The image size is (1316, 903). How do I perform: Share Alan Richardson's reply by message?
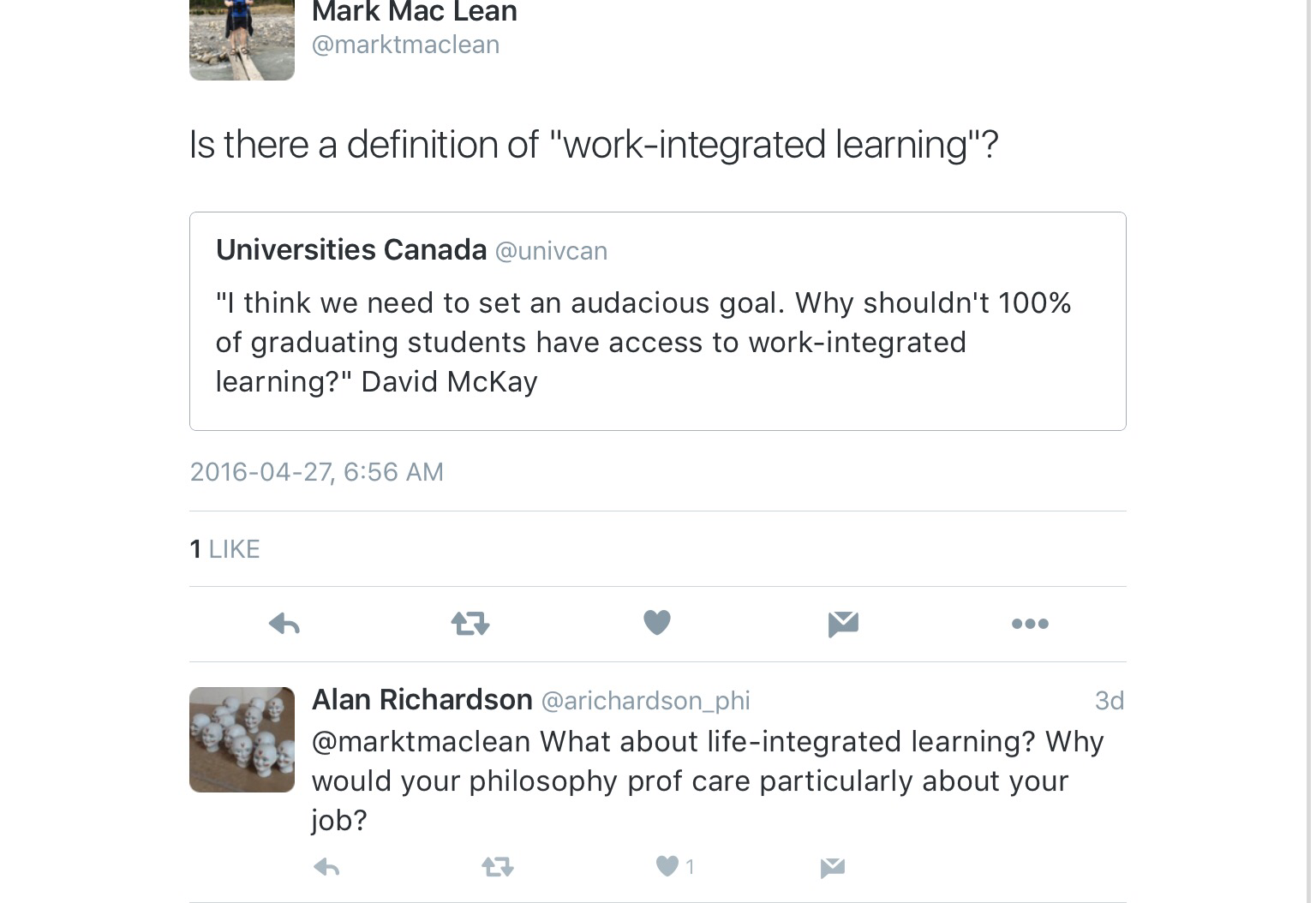[x=833, y=868]
